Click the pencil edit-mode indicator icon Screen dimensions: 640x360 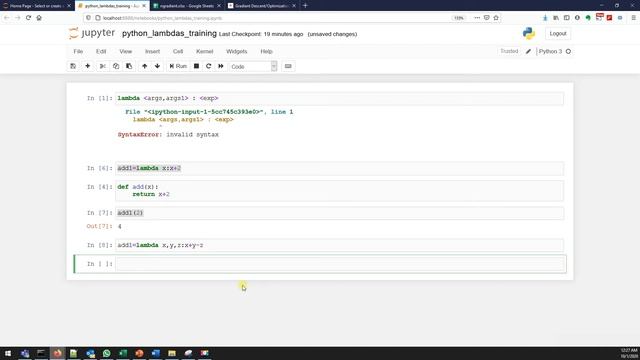click(528, 51)
